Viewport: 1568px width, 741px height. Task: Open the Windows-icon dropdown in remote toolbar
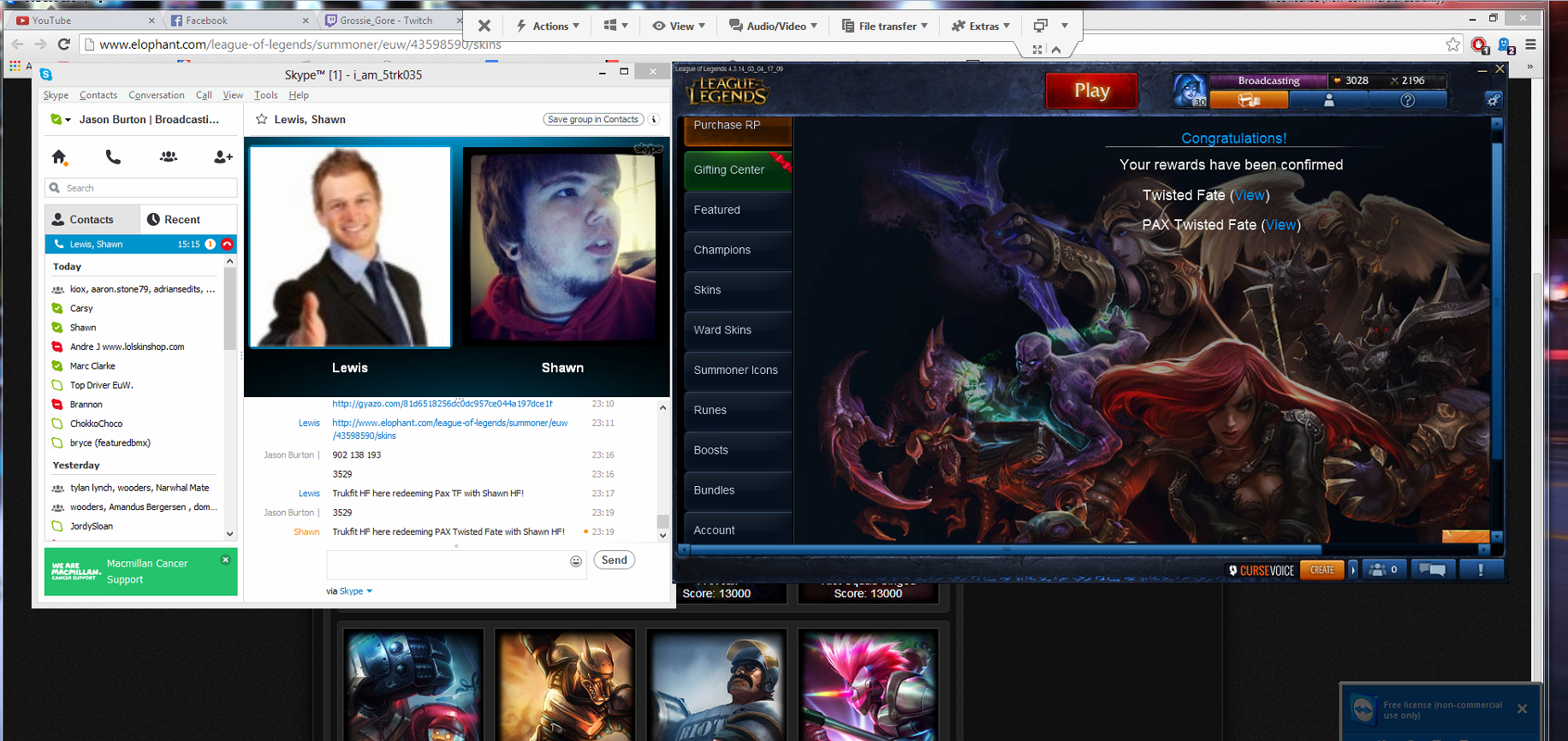click(x=616, y=26)
